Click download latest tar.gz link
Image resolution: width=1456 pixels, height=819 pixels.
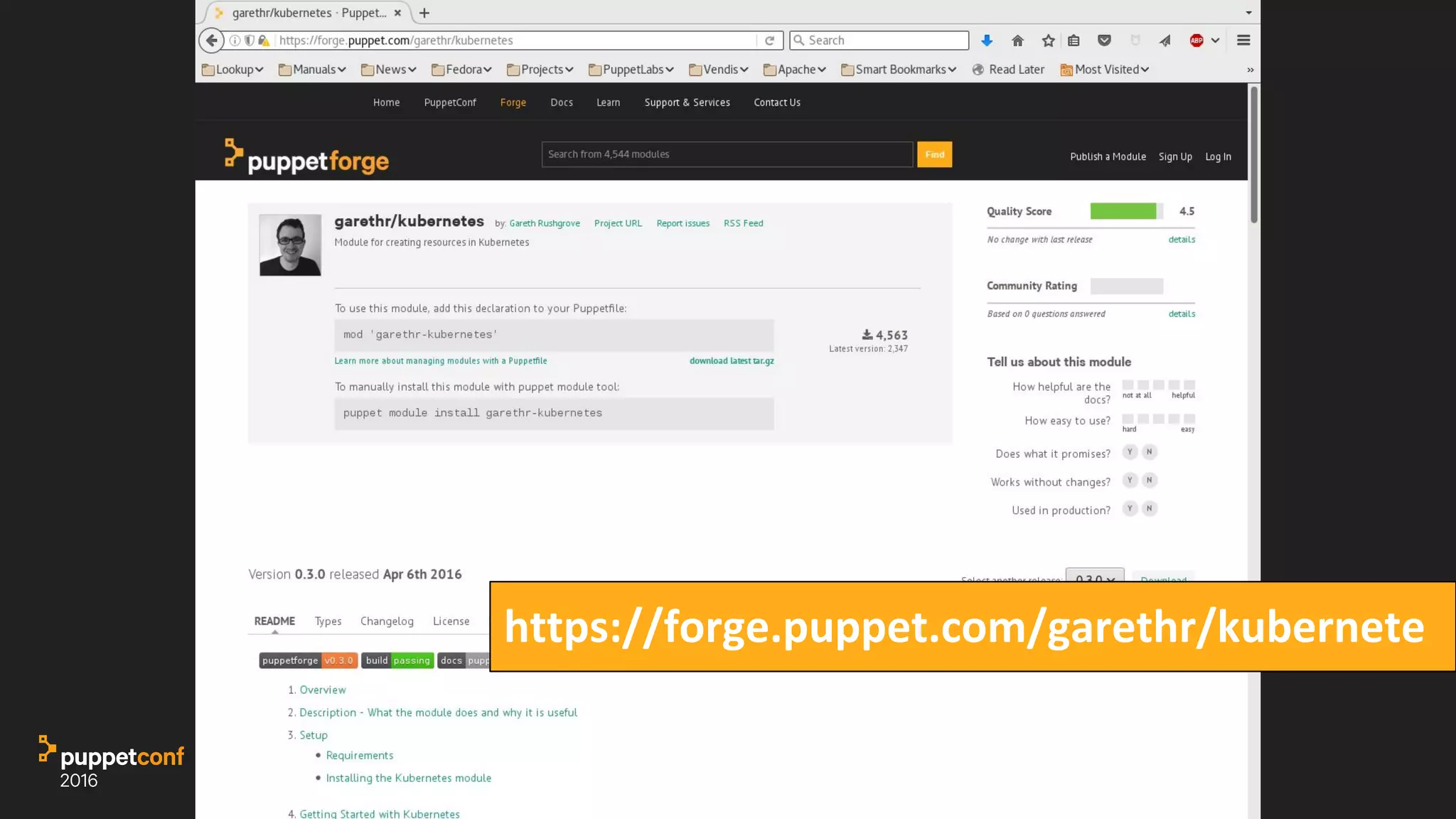coord(732,360)
